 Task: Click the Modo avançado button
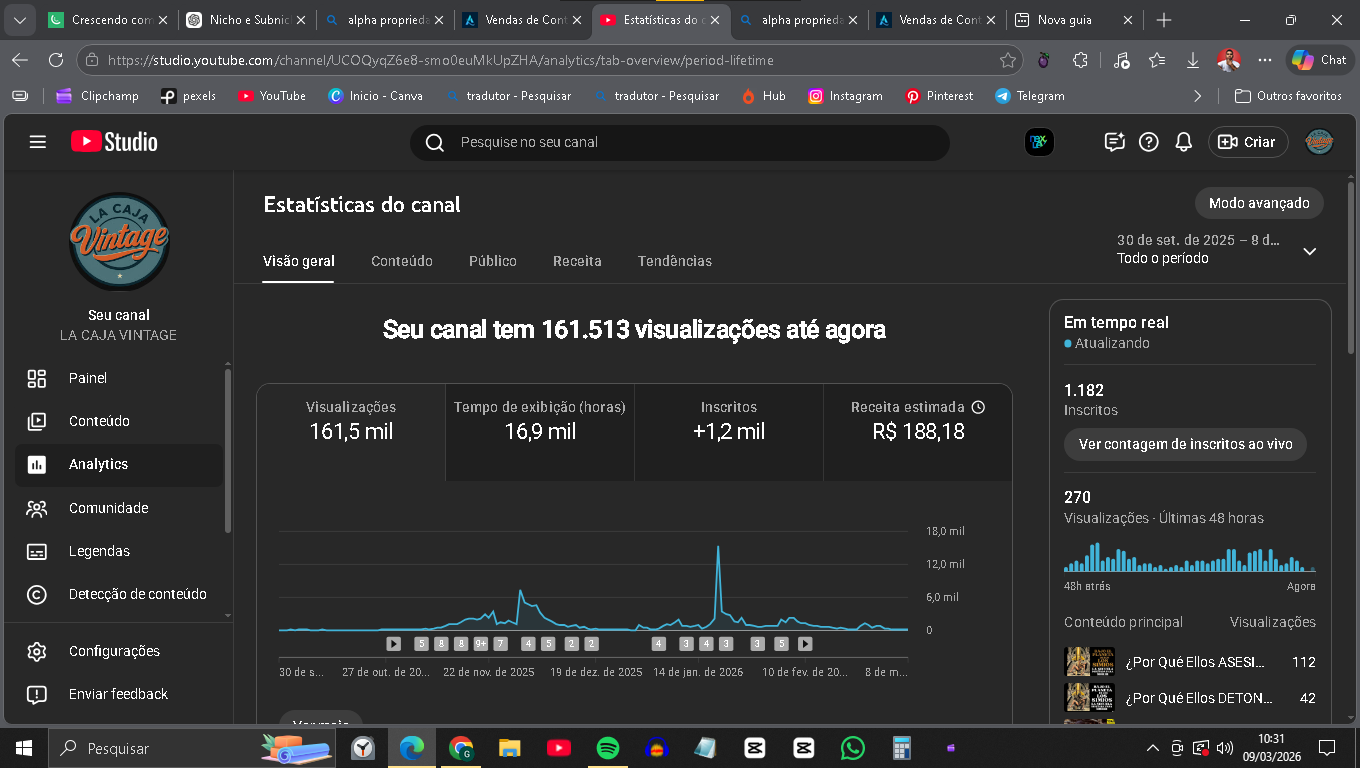click(1259, 203)
